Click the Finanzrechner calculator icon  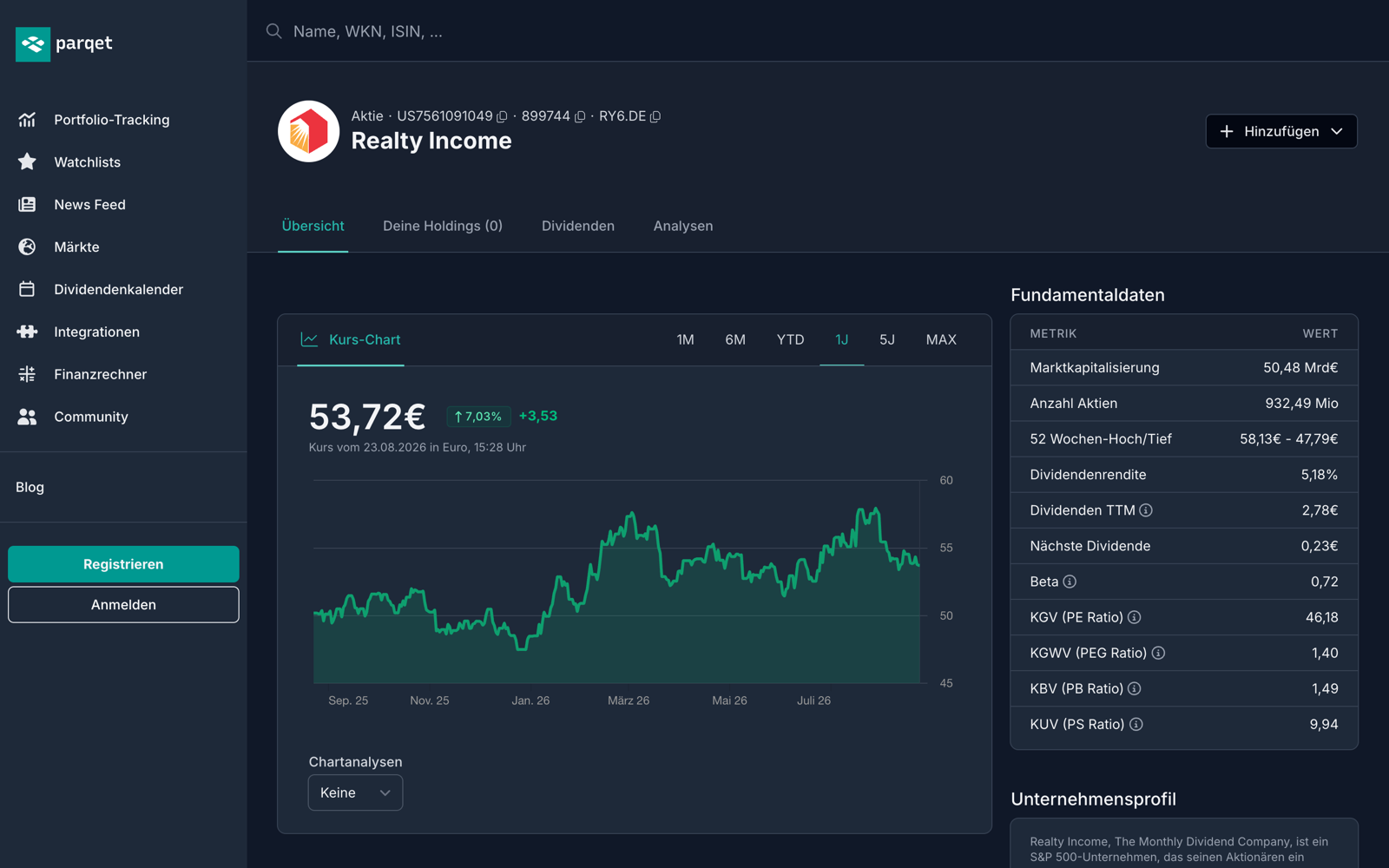tap(27, 374)
